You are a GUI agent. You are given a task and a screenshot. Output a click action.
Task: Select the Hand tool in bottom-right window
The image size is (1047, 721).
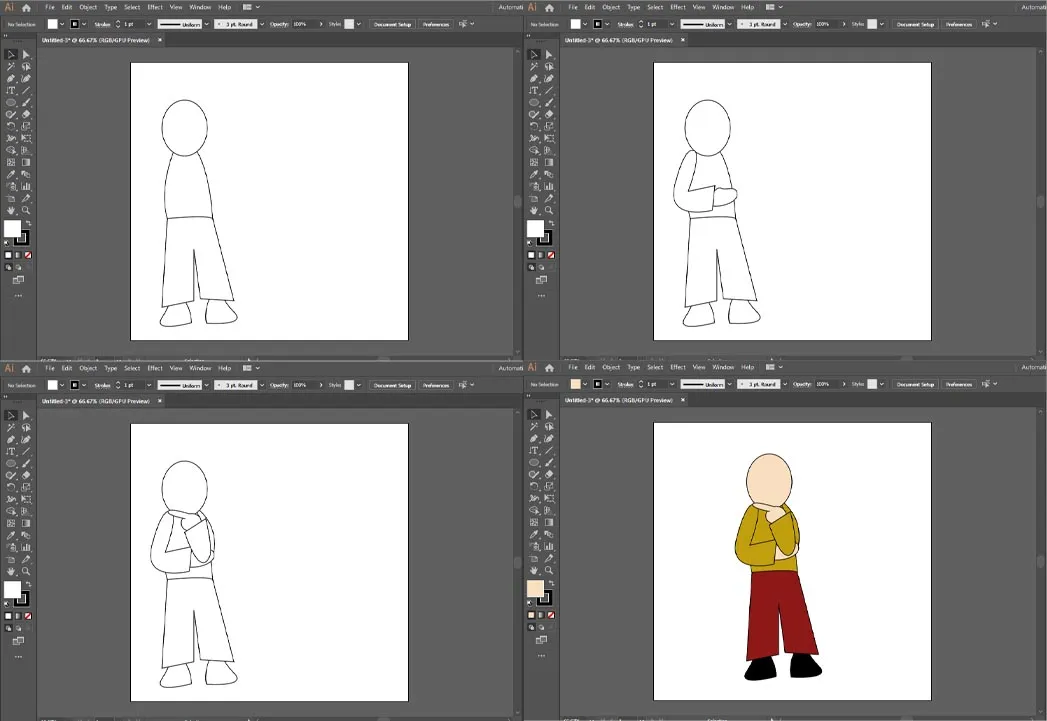point(534,571)
